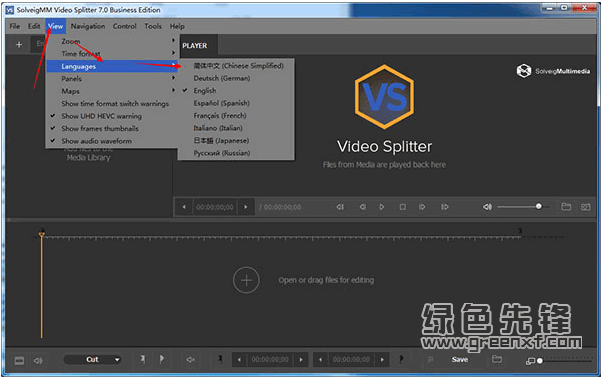Image resolution: width=601 pixels, height=377 pixels.
Task: Expand the Zoom submenu
Action: tap(112, 41)
